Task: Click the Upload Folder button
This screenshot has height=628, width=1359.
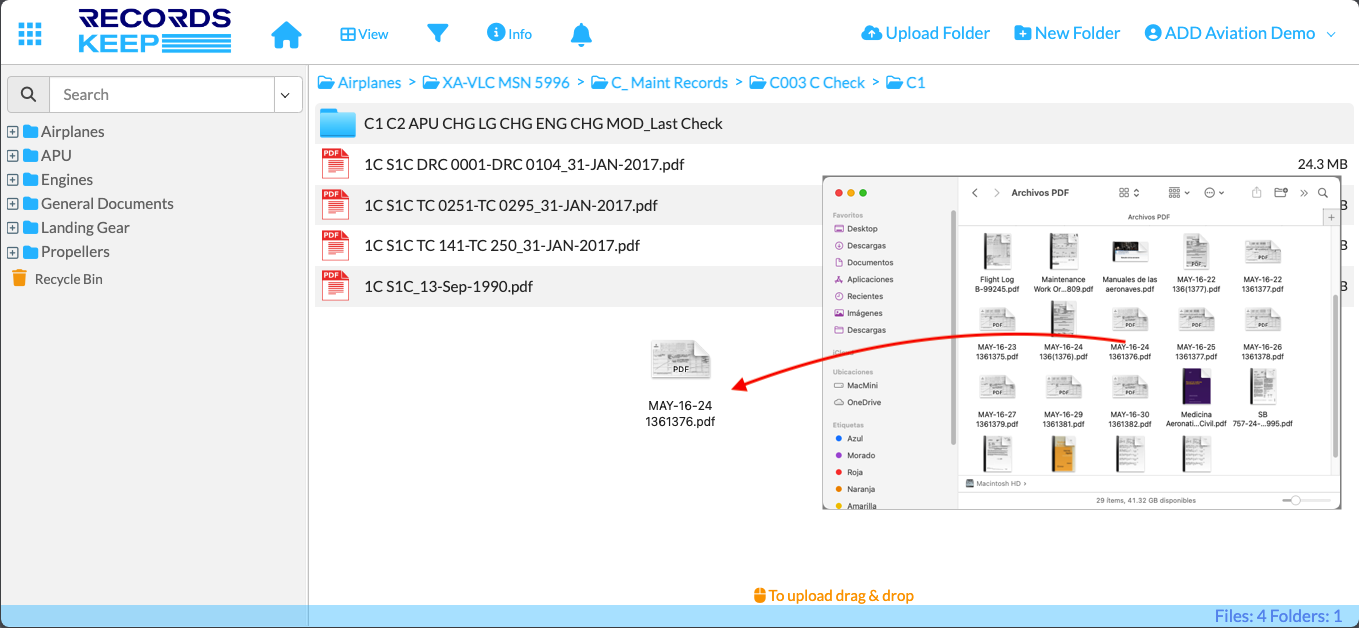Action: pos(925,33)
